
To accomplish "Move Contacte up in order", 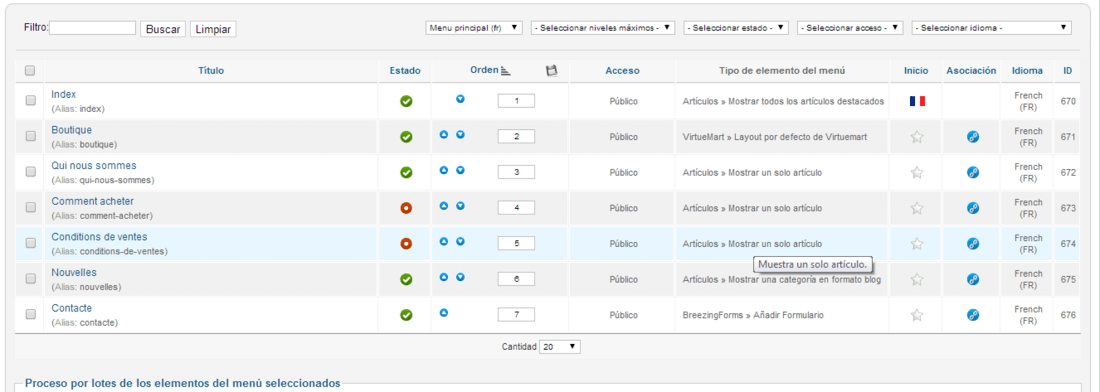I will point(443,313).
